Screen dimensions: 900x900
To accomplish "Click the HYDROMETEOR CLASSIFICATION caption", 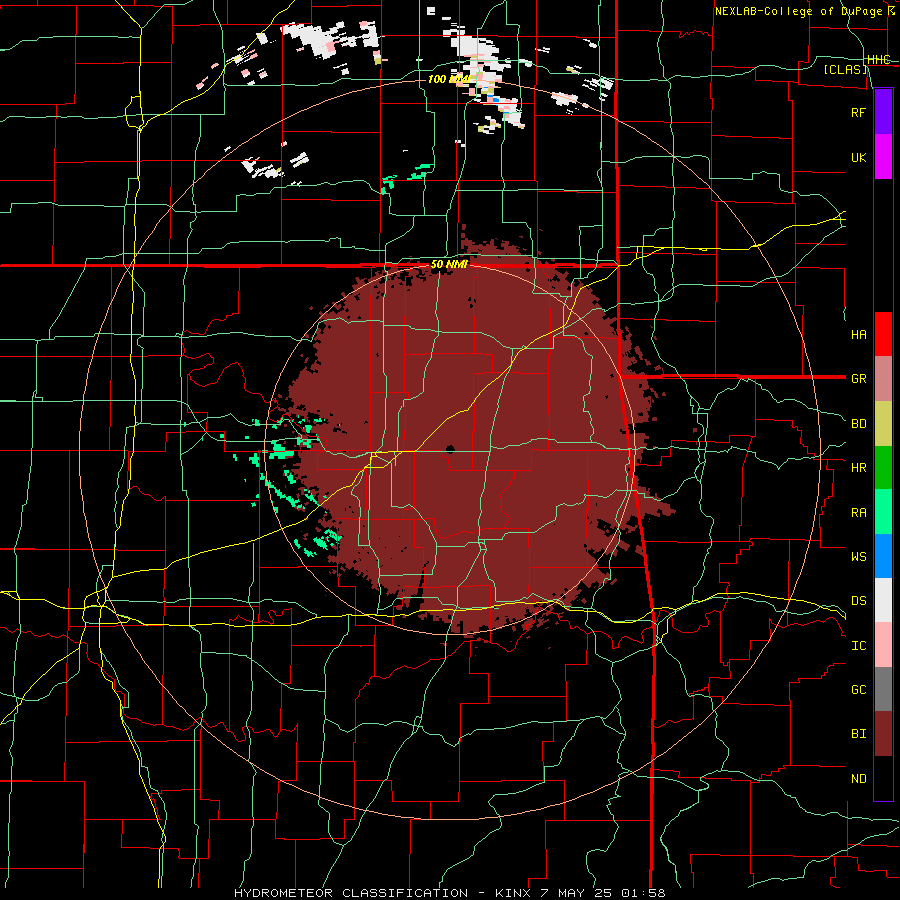I will pyautogui.click(x=351, y=893).
